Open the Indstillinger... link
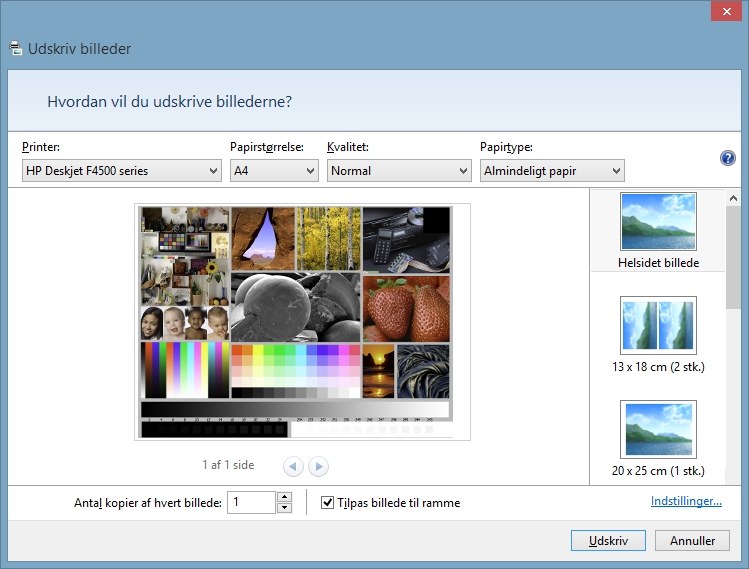The height and width of the screenshot is (569, 749). (x=686, y=501)
